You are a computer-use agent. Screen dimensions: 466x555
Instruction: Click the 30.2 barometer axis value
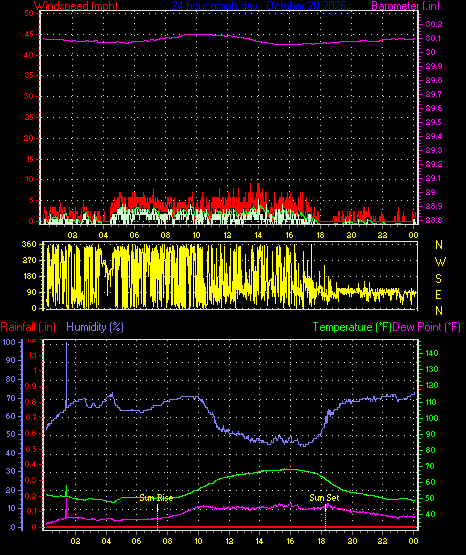[434, 24]
